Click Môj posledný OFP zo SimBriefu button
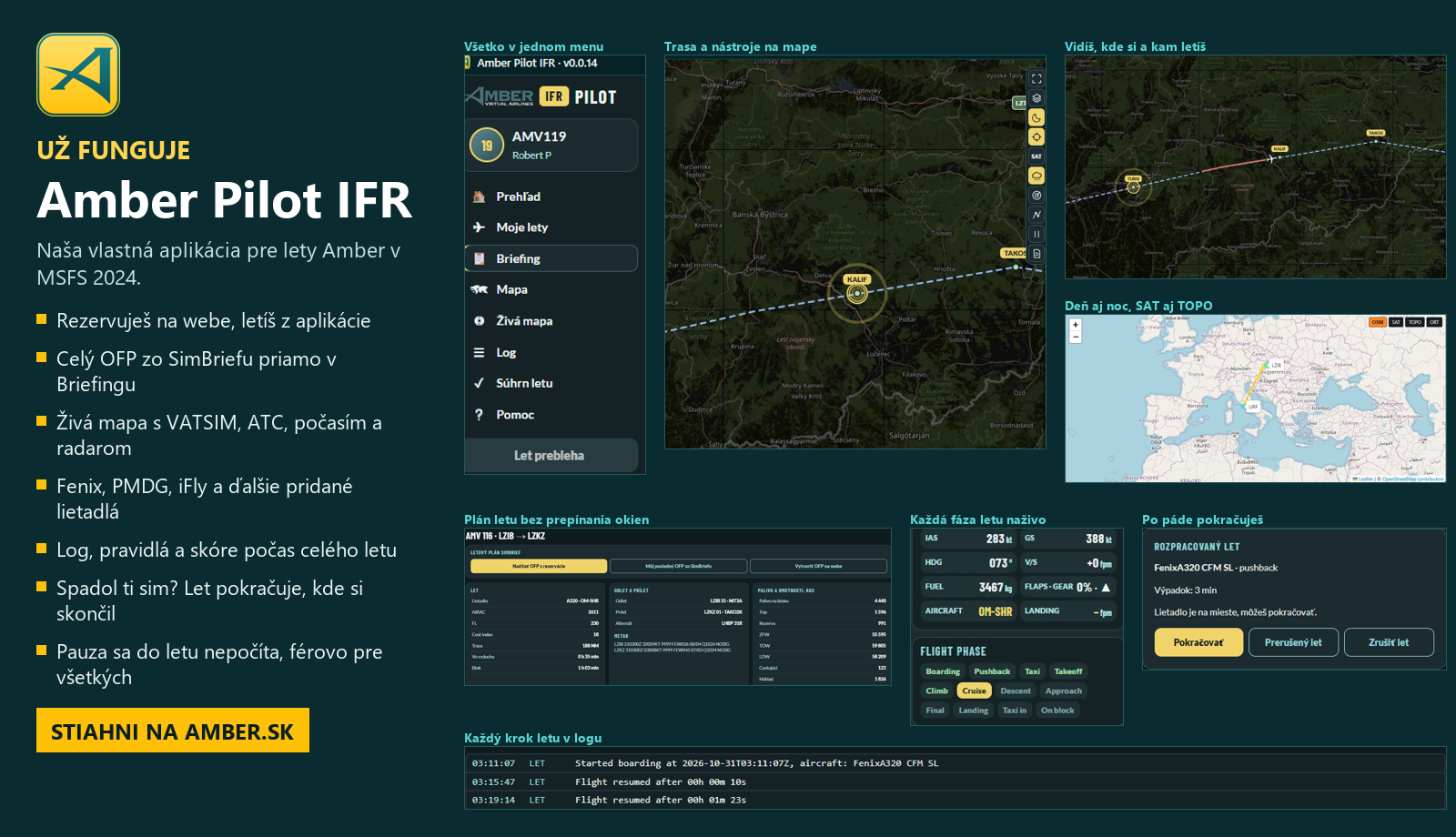This screenshot has width=1456, height=837. (678, 566)
